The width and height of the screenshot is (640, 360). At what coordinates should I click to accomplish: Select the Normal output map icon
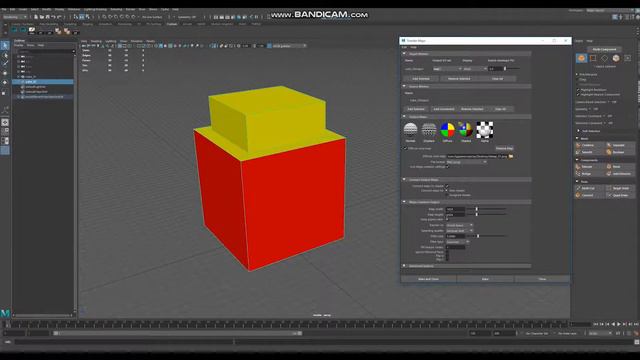(x=410, y=130)
